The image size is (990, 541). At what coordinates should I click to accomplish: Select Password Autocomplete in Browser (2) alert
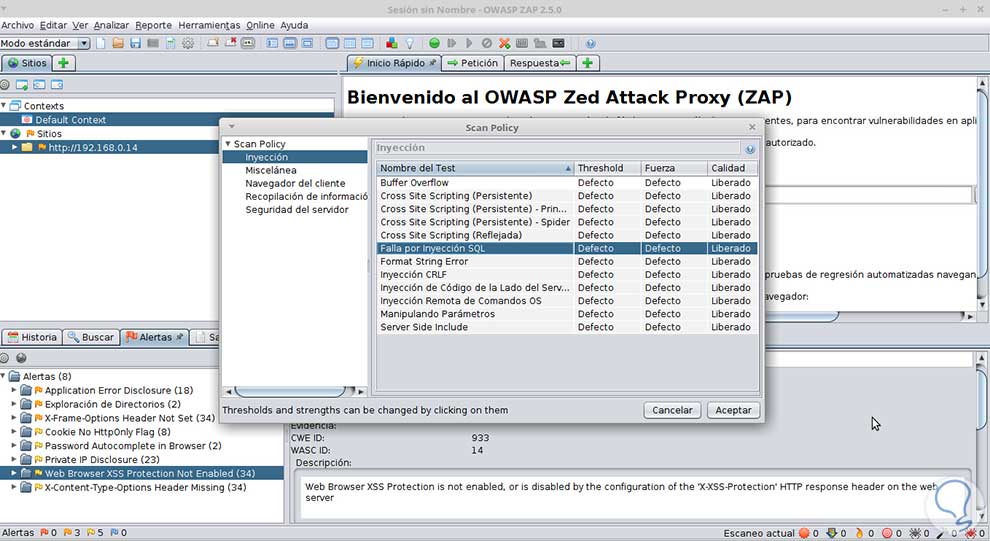coord(133,446)
